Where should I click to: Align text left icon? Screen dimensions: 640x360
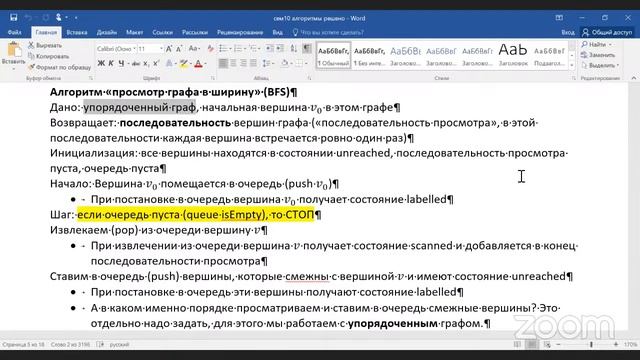223,63
